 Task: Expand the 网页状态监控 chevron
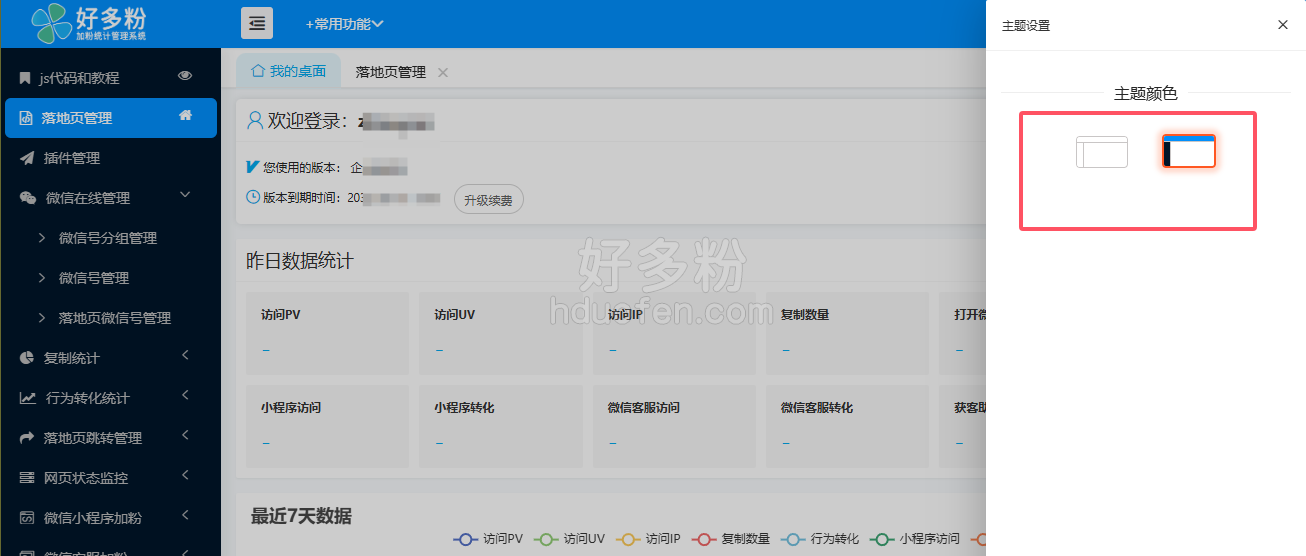tap(185, 476)
